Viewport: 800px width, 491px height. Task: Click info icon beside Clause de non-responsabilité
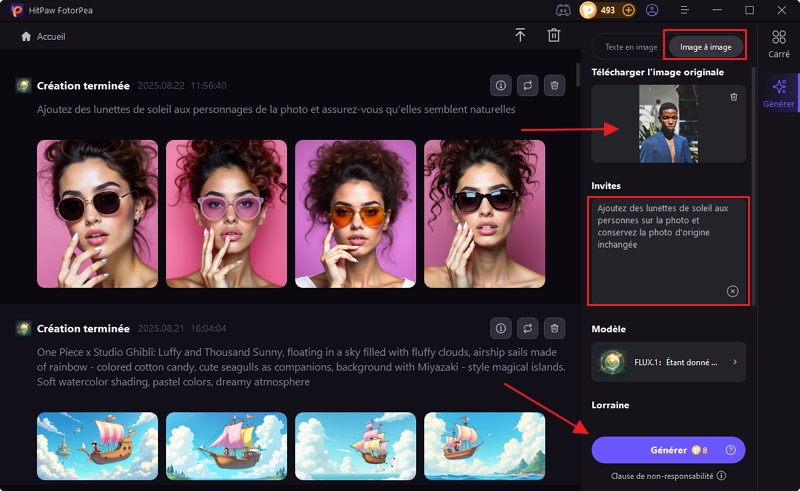[x=721, y=476]
